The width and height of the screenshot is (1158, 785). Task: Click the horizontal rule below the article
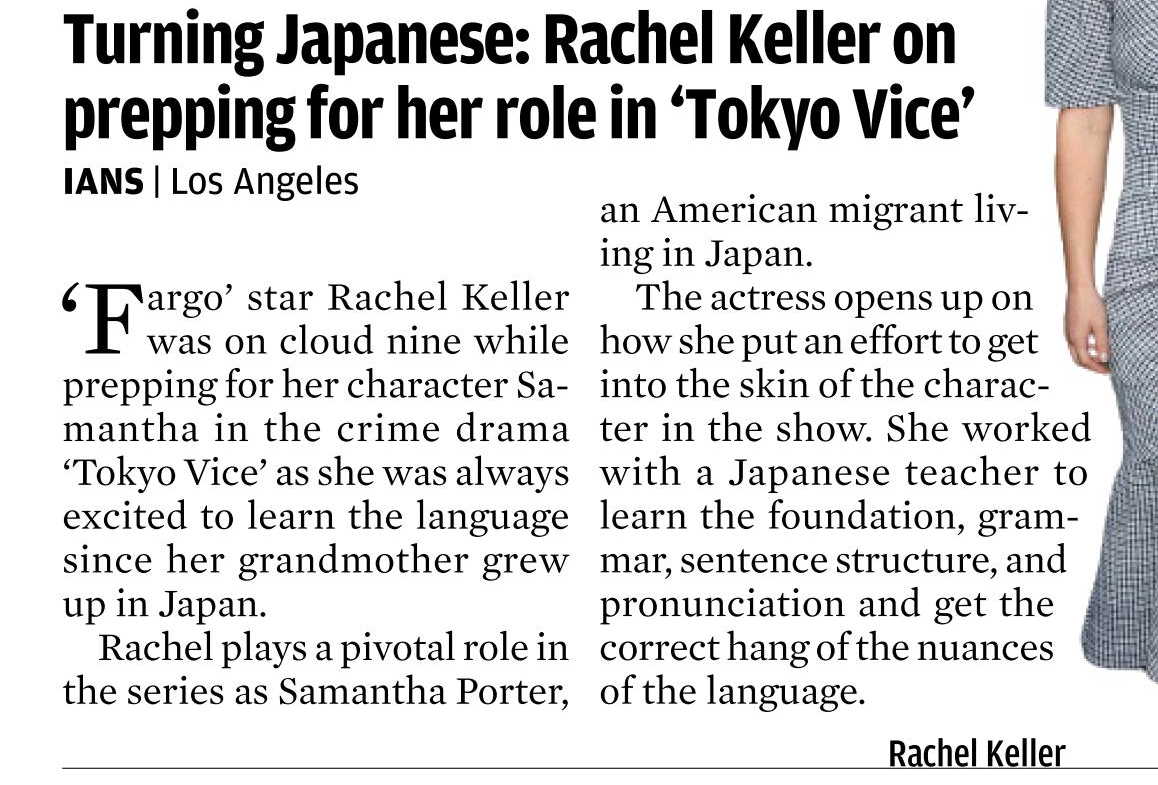click(610, 769)
